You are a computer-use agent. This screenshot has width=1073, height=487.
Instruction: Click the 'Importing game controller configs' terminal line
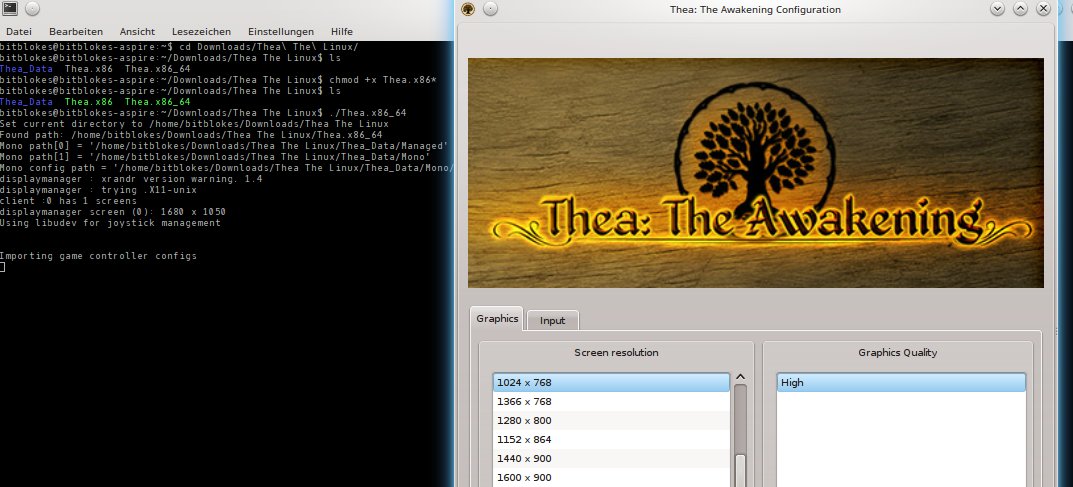point(99,256)
